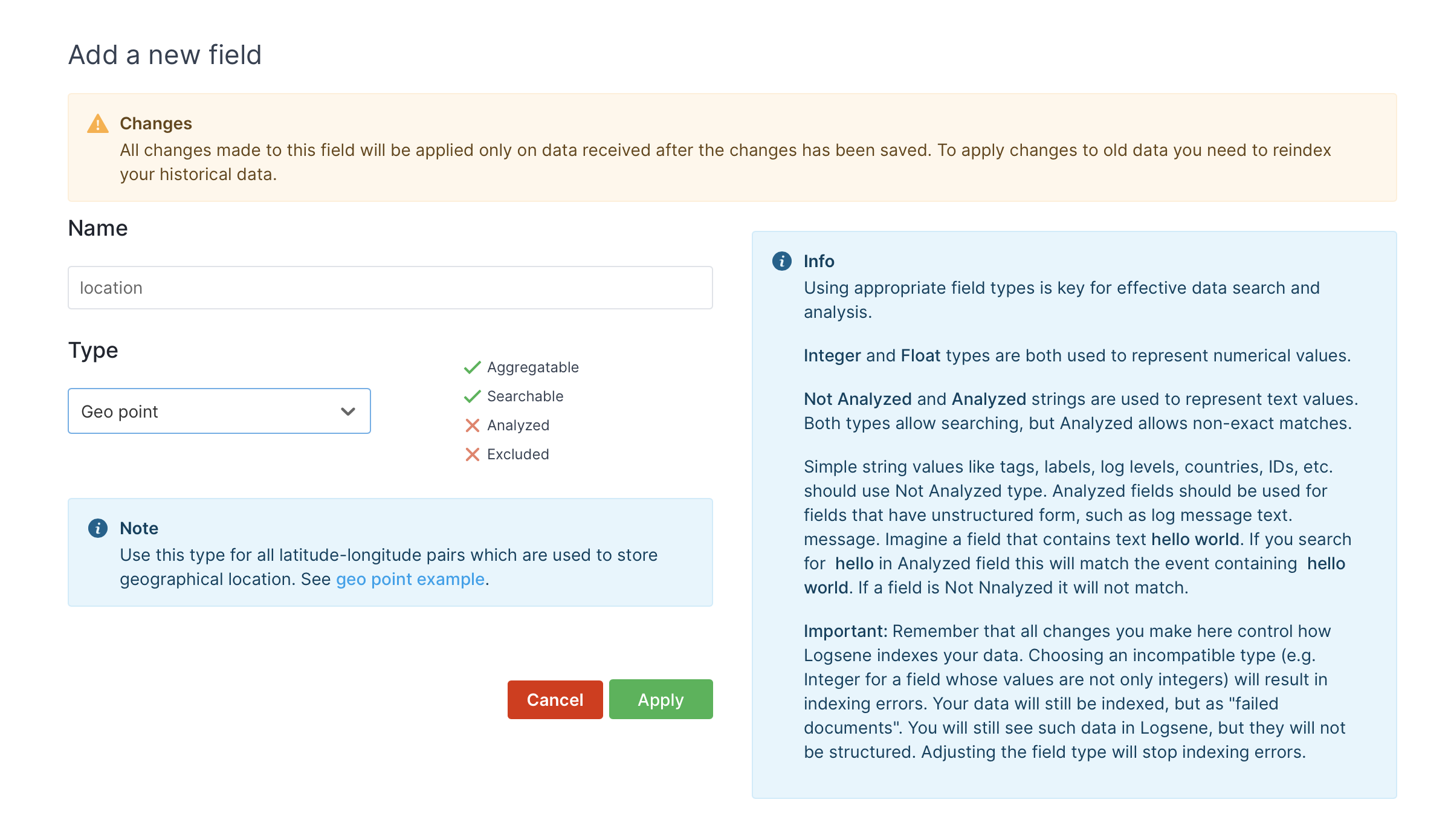Click the bold 'Not Analyzed' text in Info
Image resolution: width=1454 pixels, height=840 pixels.
click(x=858, y=399)
